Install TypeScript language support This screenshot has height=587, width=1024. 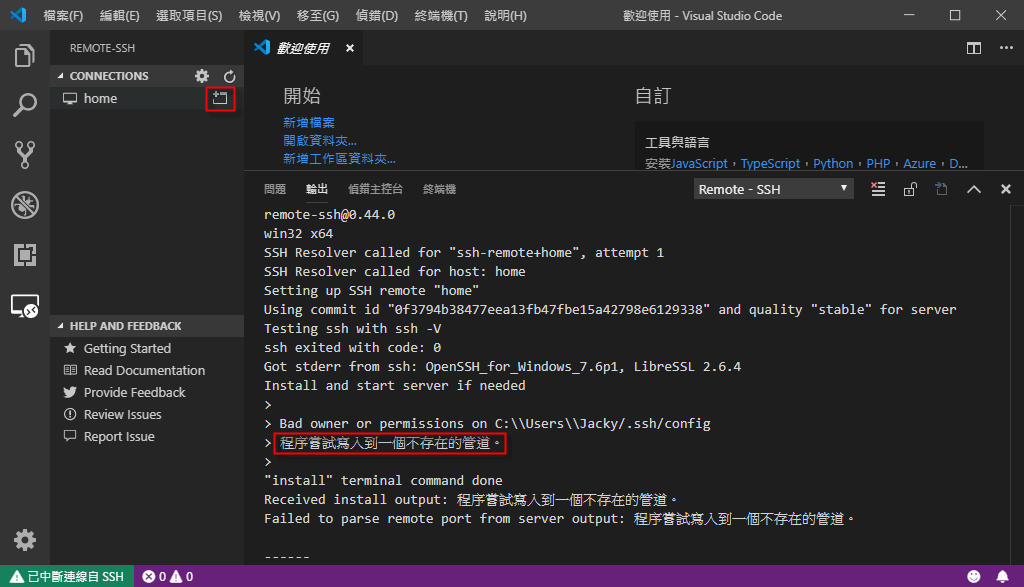pyautogui.click(x=770, y=163)
